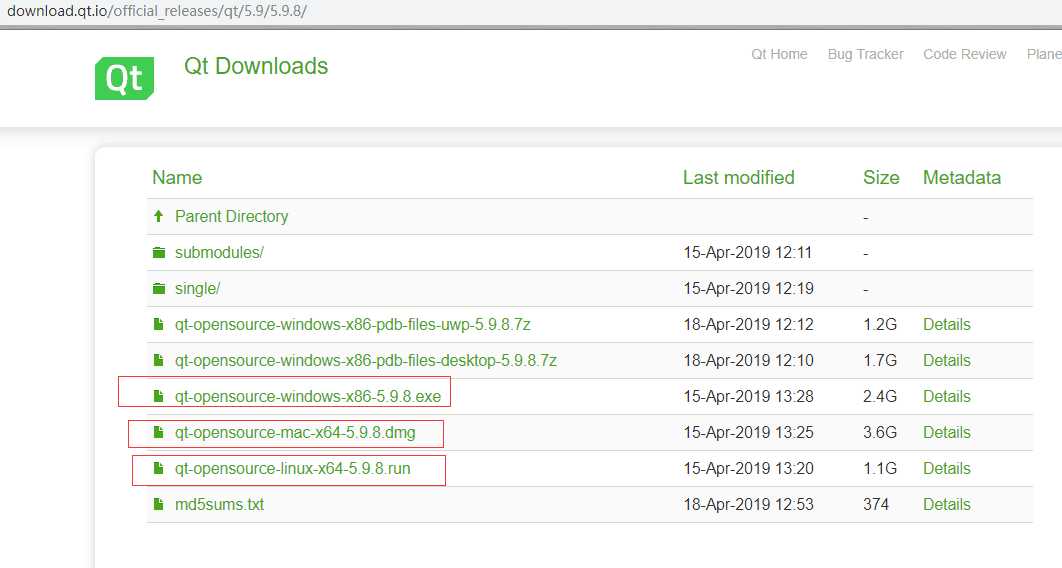Download qt-opensource-windows-x86-pdb-files-desktop-5.9.8.7z
This screenshot has width=1062, height=568.
click(366, 360)
